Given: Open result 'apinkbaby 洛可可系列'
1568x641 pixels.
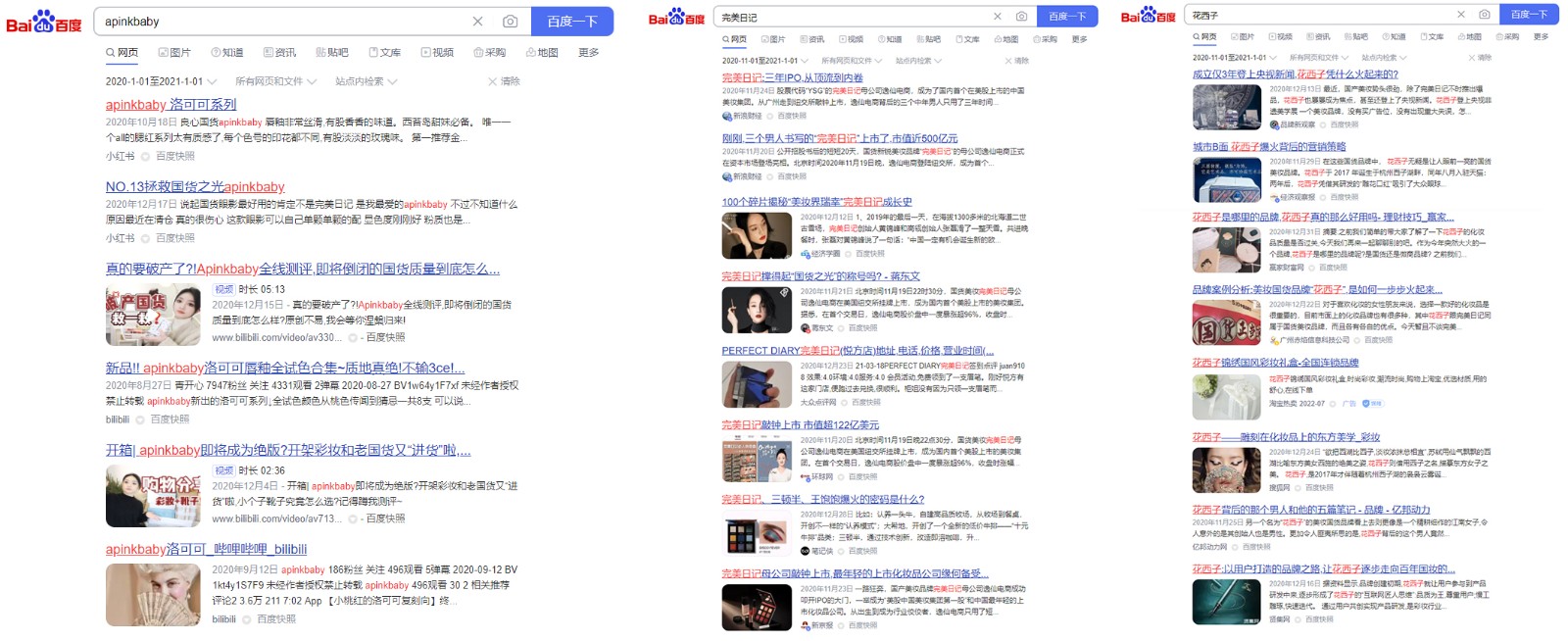Looking at the screenshot, I should tap(171, 105).
